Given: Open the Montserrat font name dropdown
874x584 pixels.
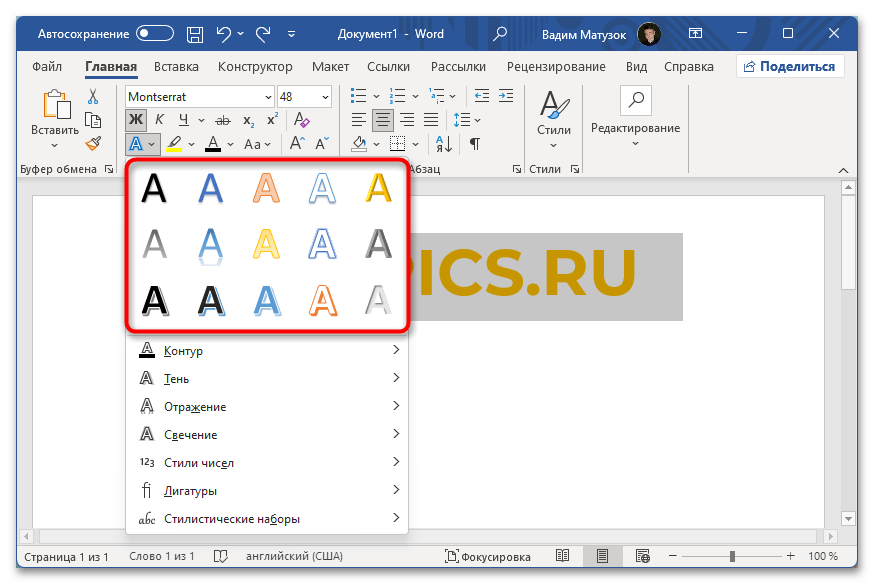Looking at the screenshot, I should (267, 97).
